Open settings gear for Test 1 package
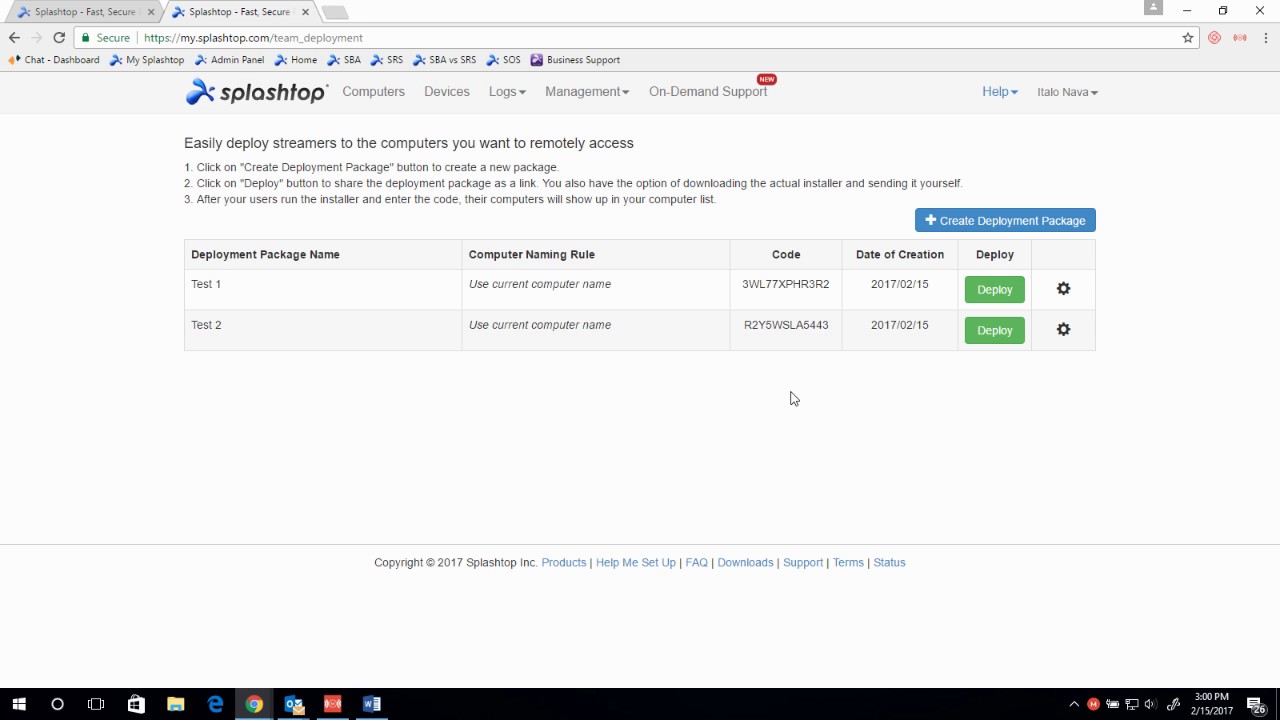Screen dimensions: 1280x720 pyautogui.click(x=1063, y=289)
